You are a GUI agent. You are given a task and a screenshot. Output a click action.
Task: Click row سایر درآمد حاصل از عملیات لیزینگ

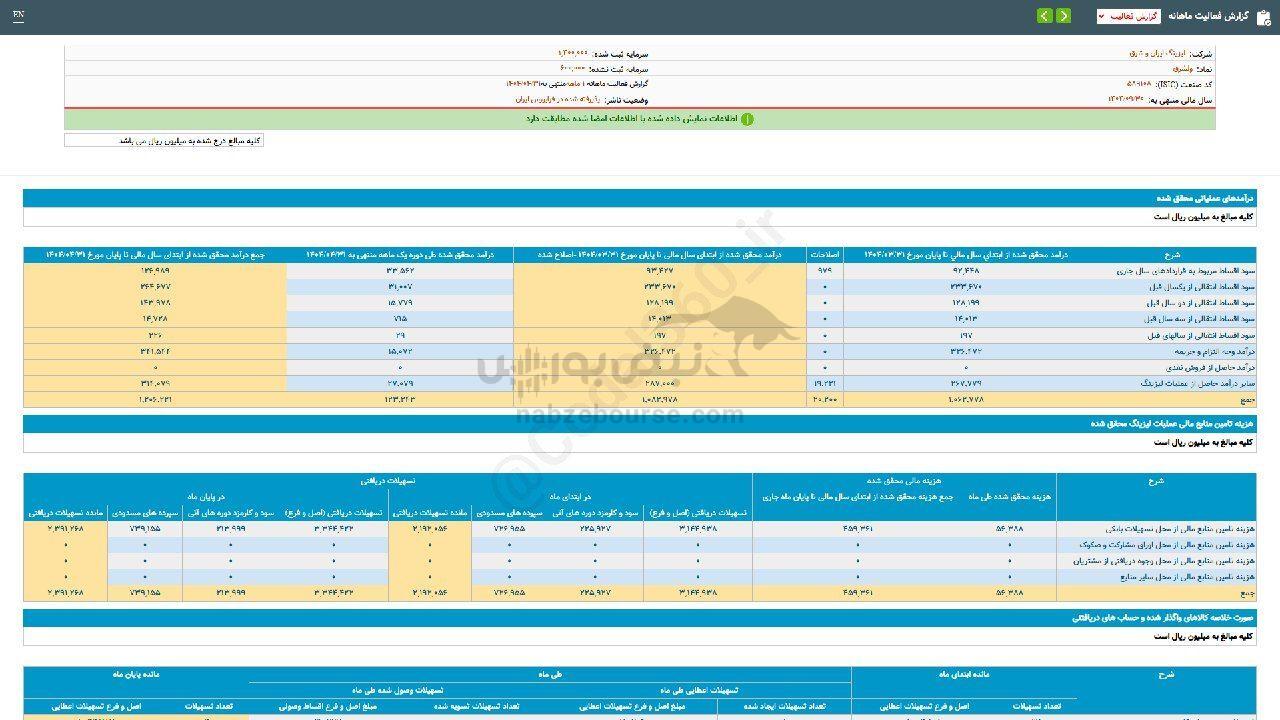pos(640,383)
